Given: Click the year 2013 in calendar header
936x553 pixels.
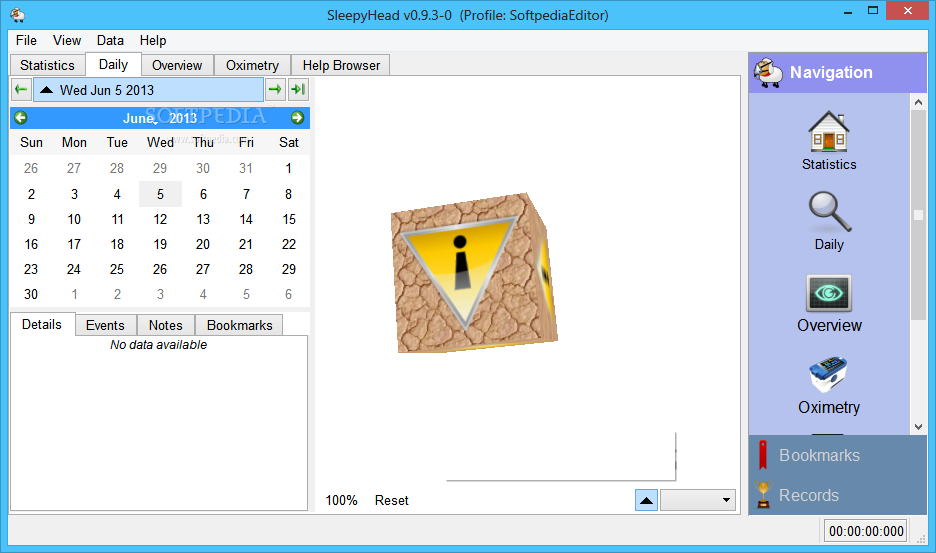Looking at the screenshot, I should point(183,118).
